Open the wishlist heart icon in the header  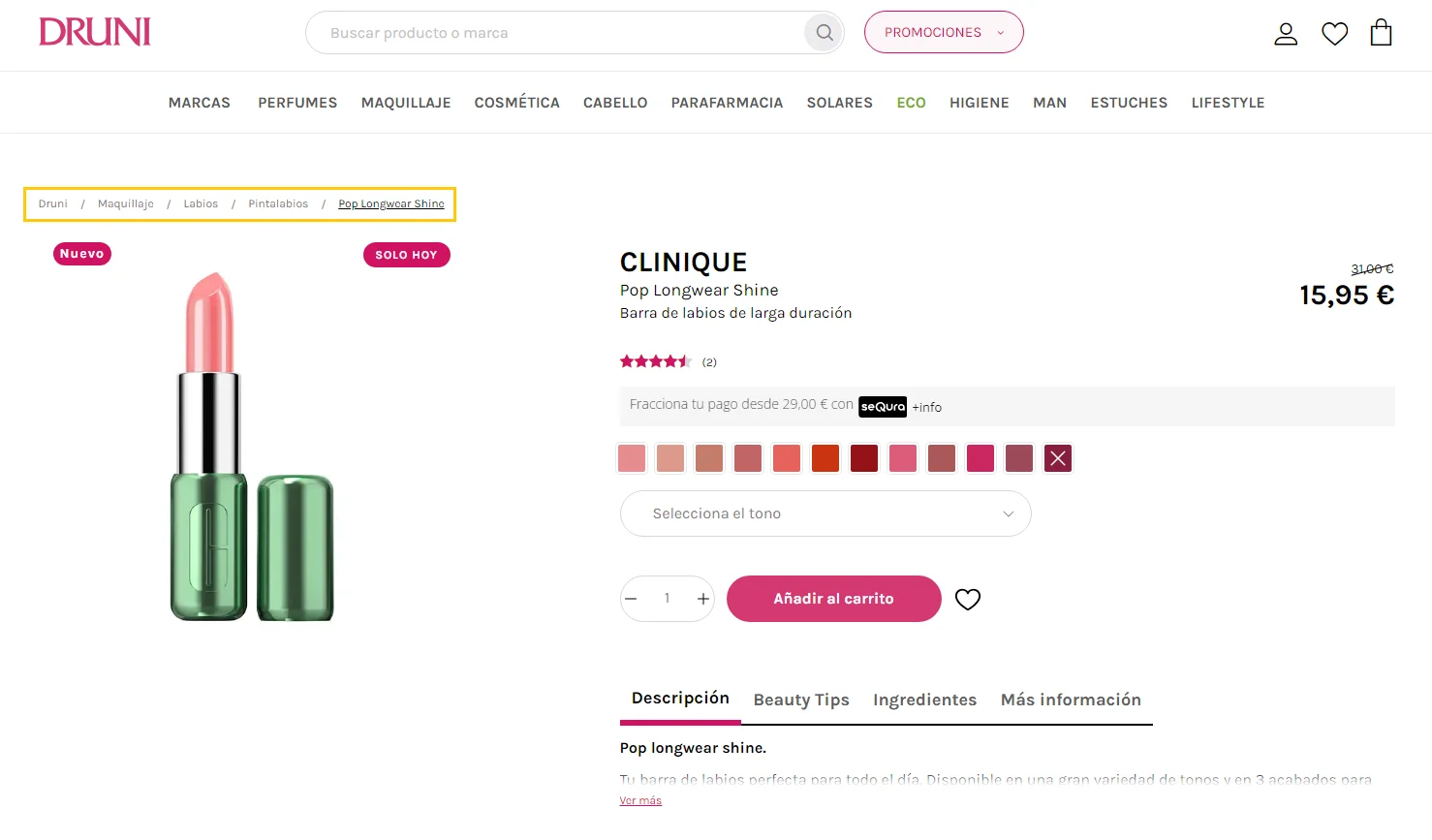pos(1334,32)
